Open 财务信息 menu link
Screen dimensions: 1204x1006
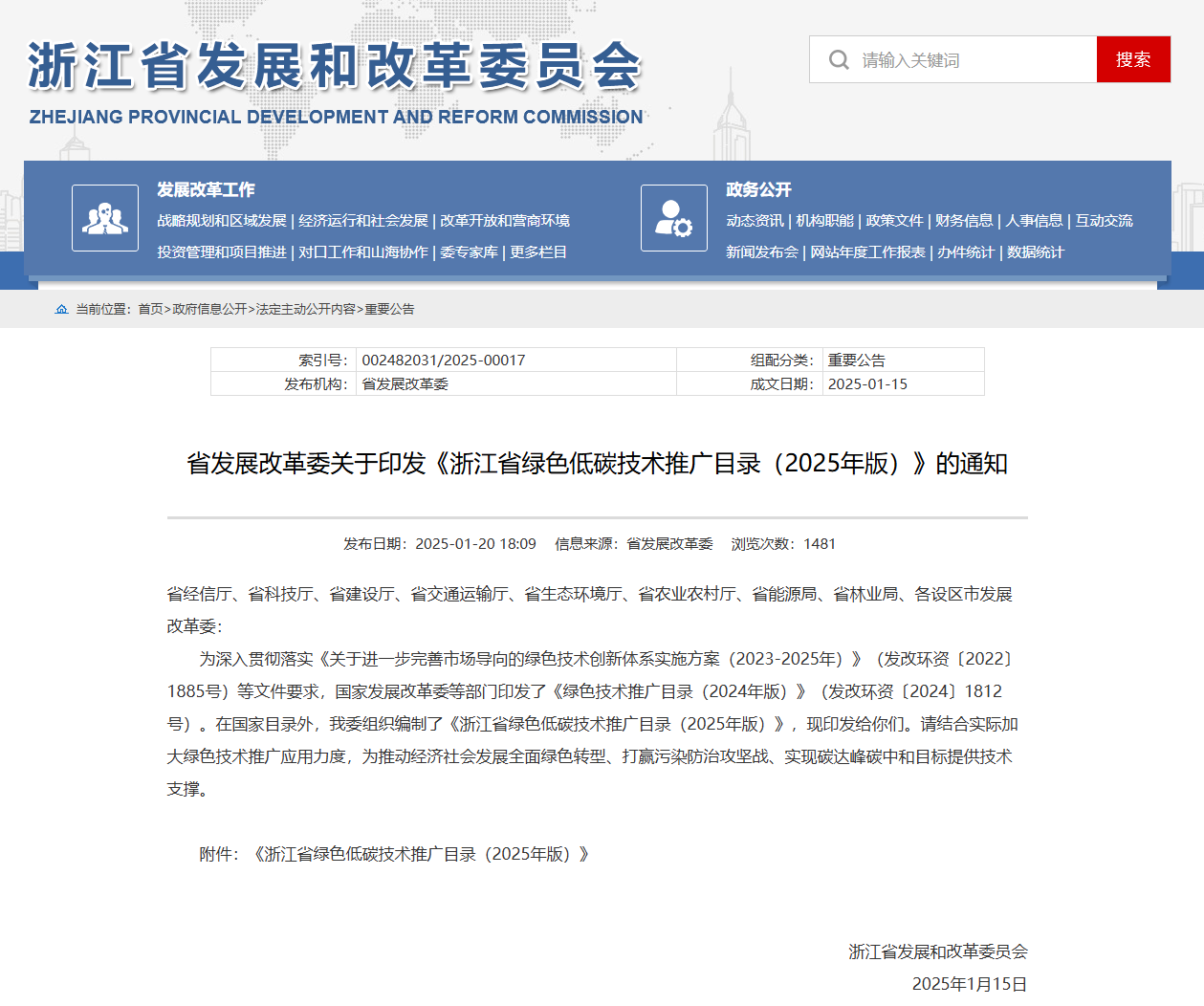pyautogui.click(x=964, y=221)
